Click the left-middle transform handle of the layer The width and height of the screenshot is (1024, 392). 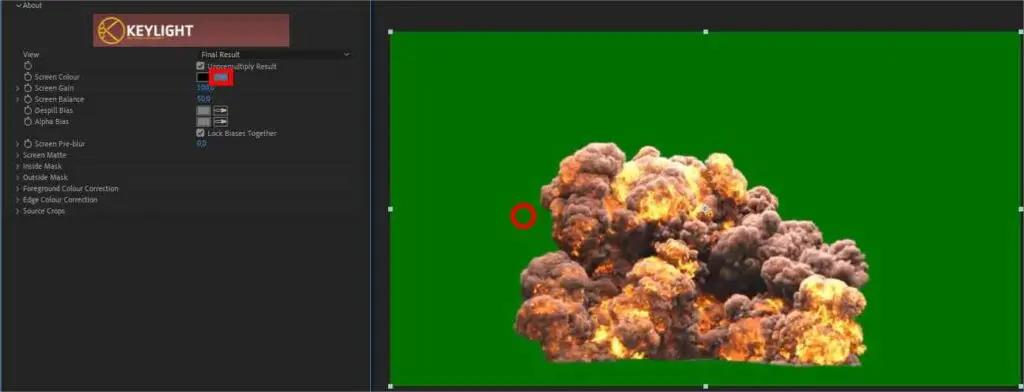391,209
